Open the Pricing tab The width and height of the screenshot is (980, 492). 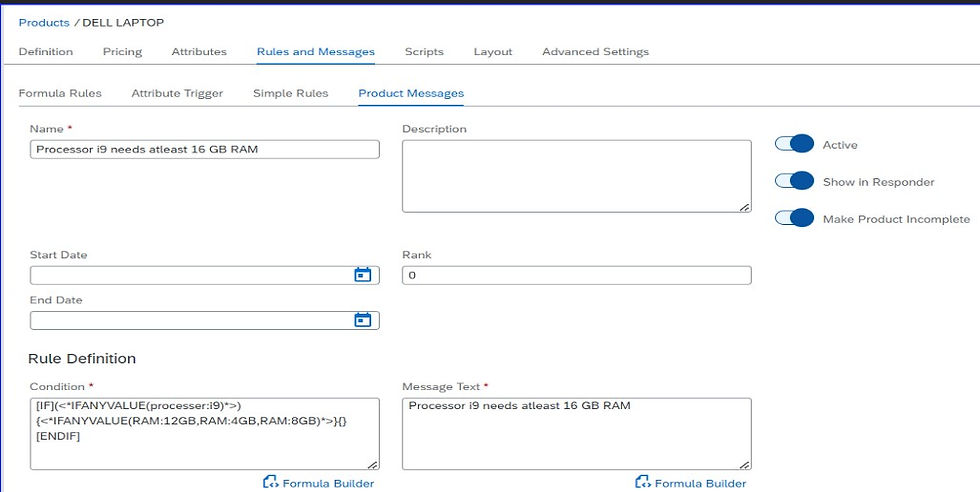pyautogui.click(x=122, y=52)
